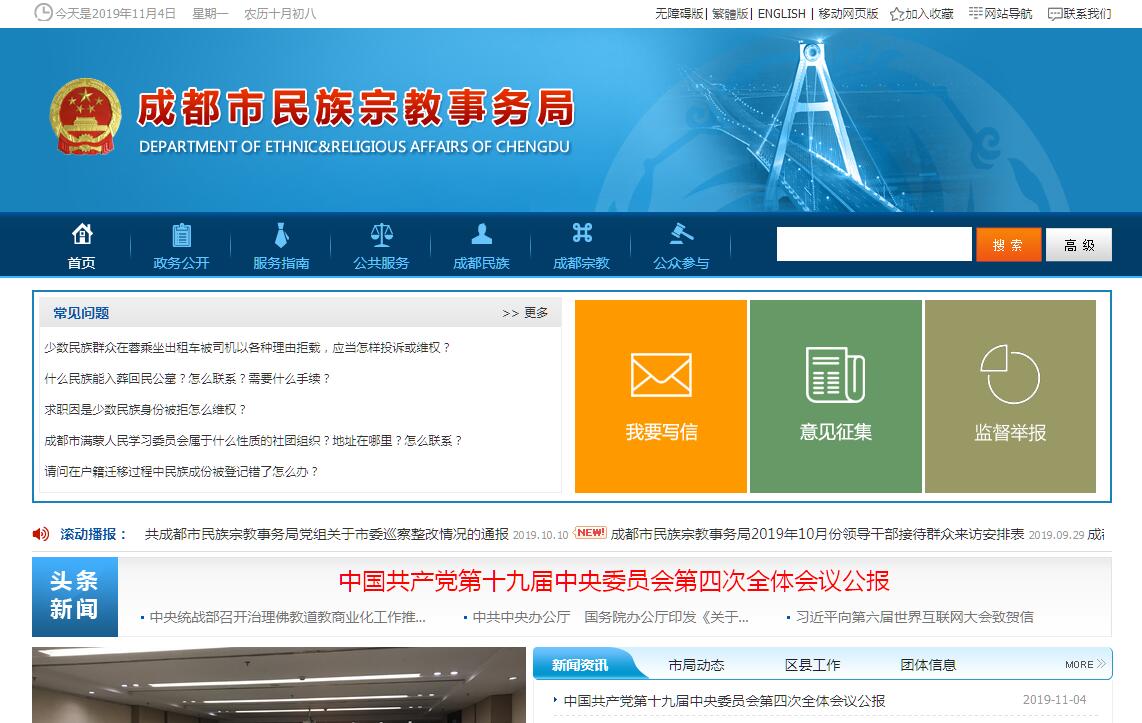Screen dimensions: 1142x723
Task: Open the 成都宗教 knot icon
Action: point(582,234)
